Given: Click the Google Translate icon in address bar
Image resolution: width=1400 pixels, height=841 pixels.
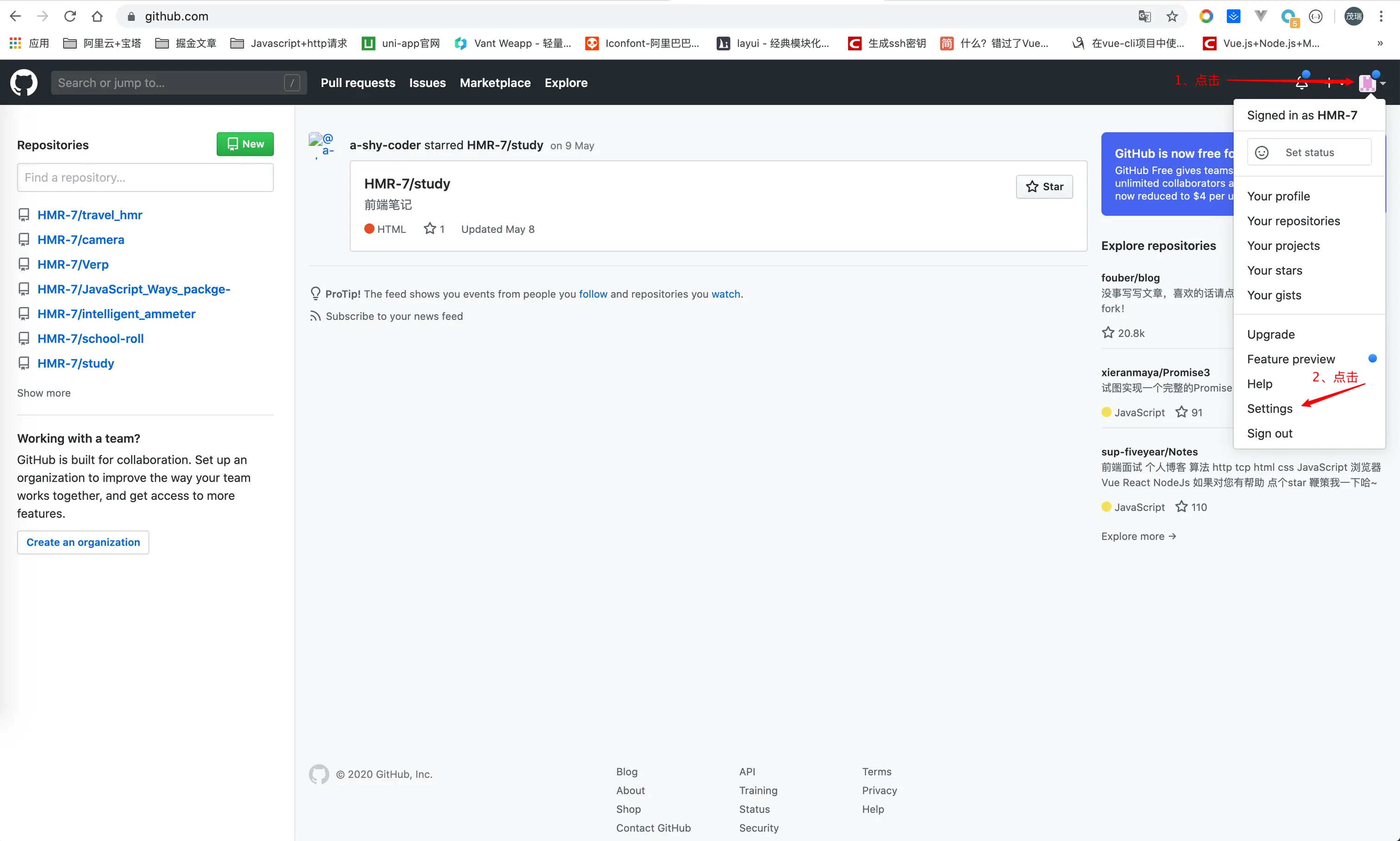Looking at the screenshot, I should click(1144, 17).
